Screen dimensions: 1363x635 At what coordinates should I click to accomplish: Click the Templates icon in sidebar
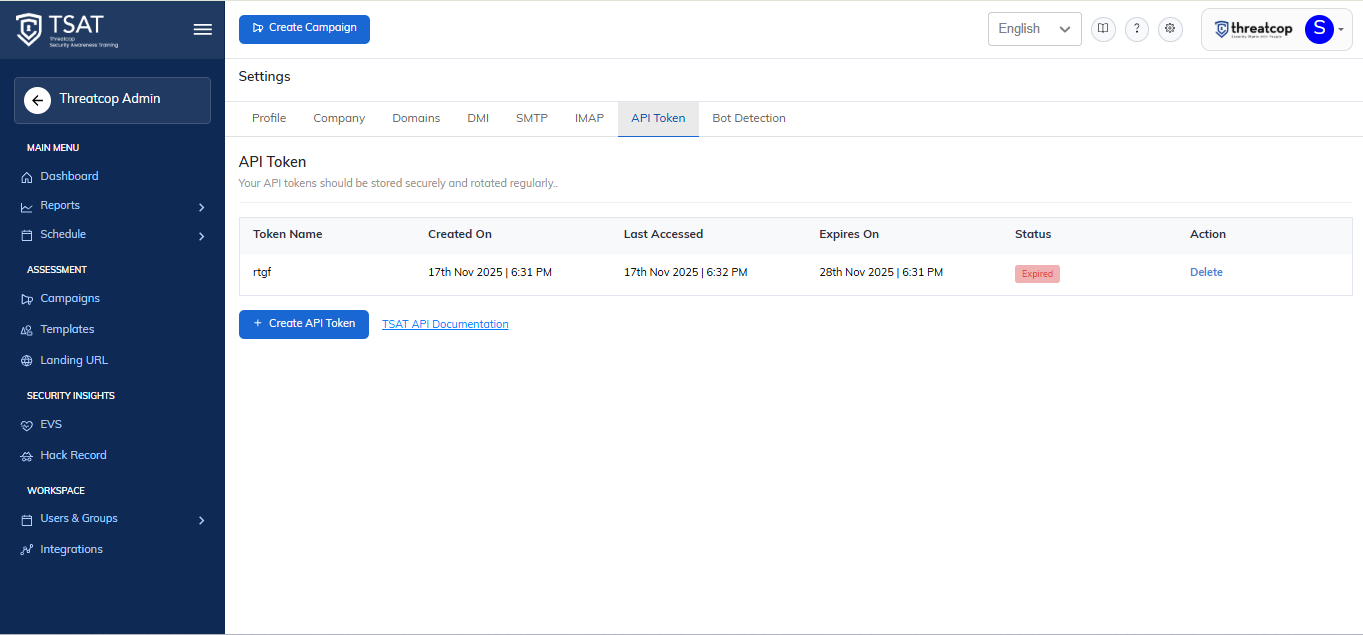tap(27, 330)
